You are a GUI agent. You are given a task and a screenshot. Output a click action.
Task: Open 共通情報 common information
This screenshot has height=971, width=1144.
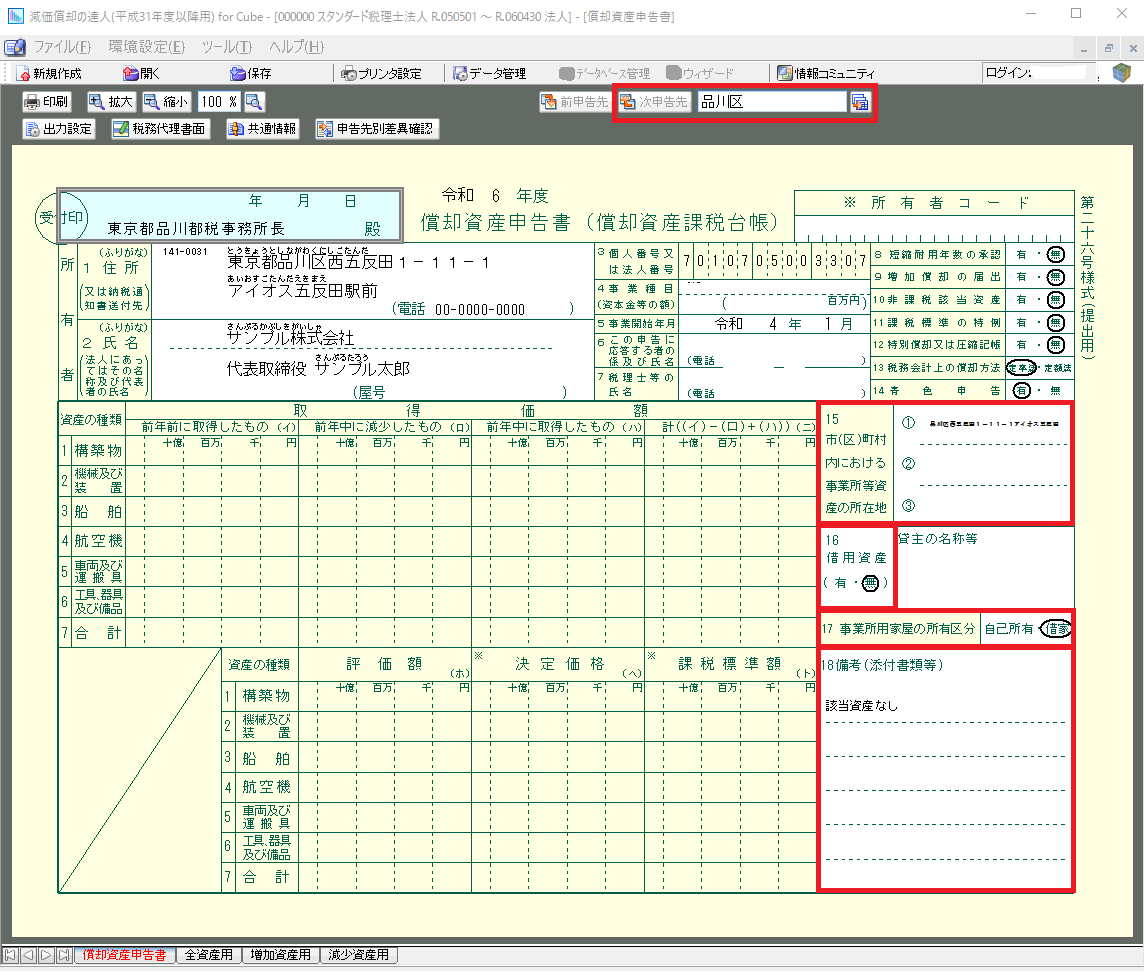[x=264, y=129]
